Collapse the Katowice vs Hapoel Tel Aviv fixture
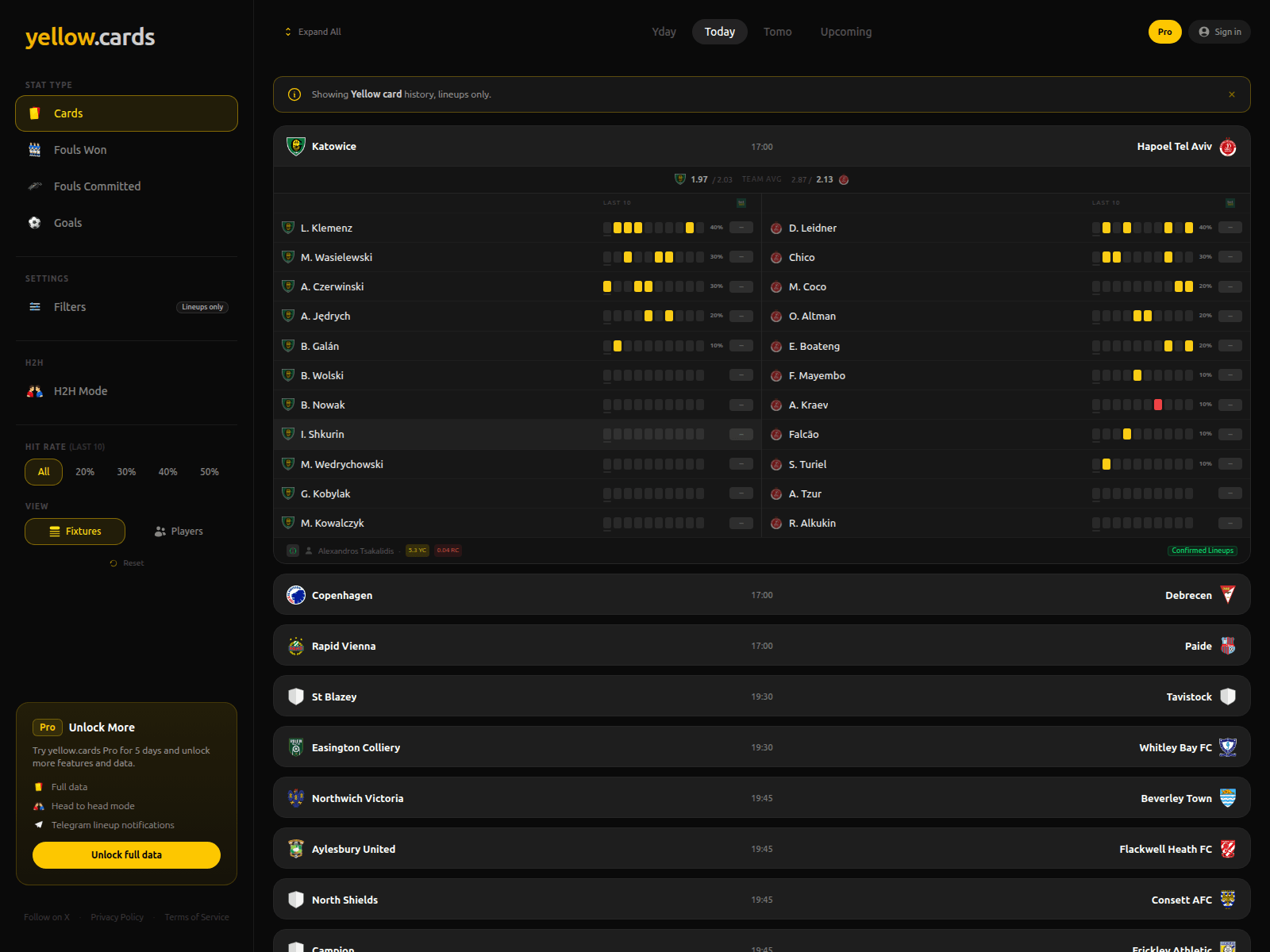The width and height of the screenshot is (1270, 952). [762, 147]
